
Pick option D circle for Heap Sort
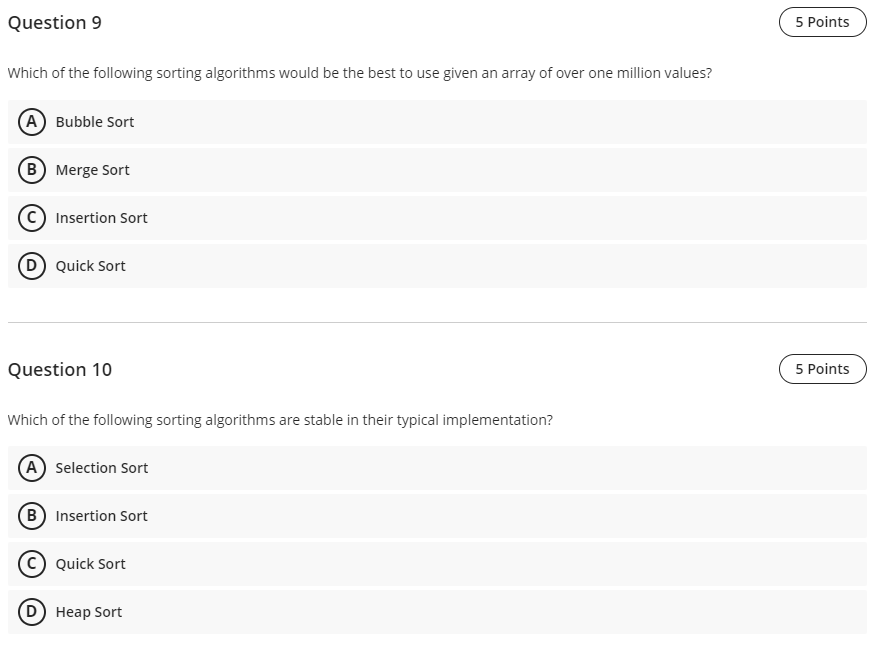point(32,612)
